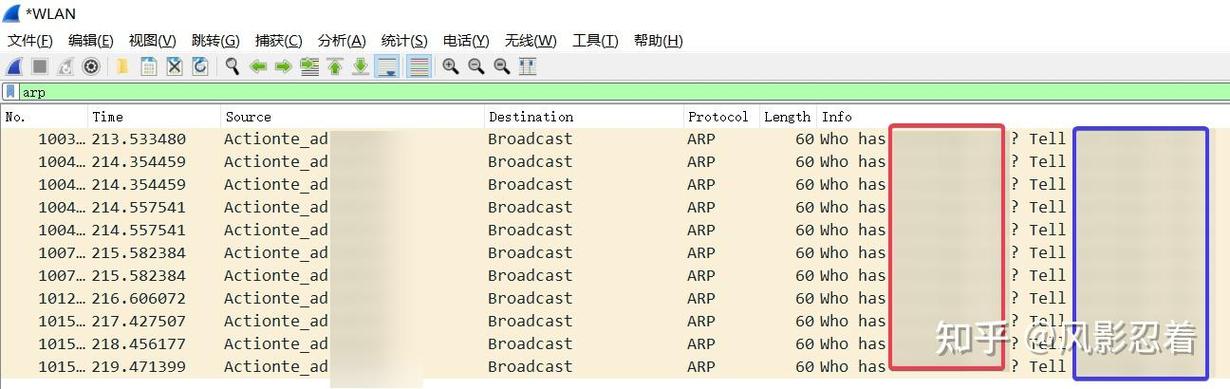1230x389 pixels.
Task: Sort by the Length column header
Action: click(x=788, y=117)
